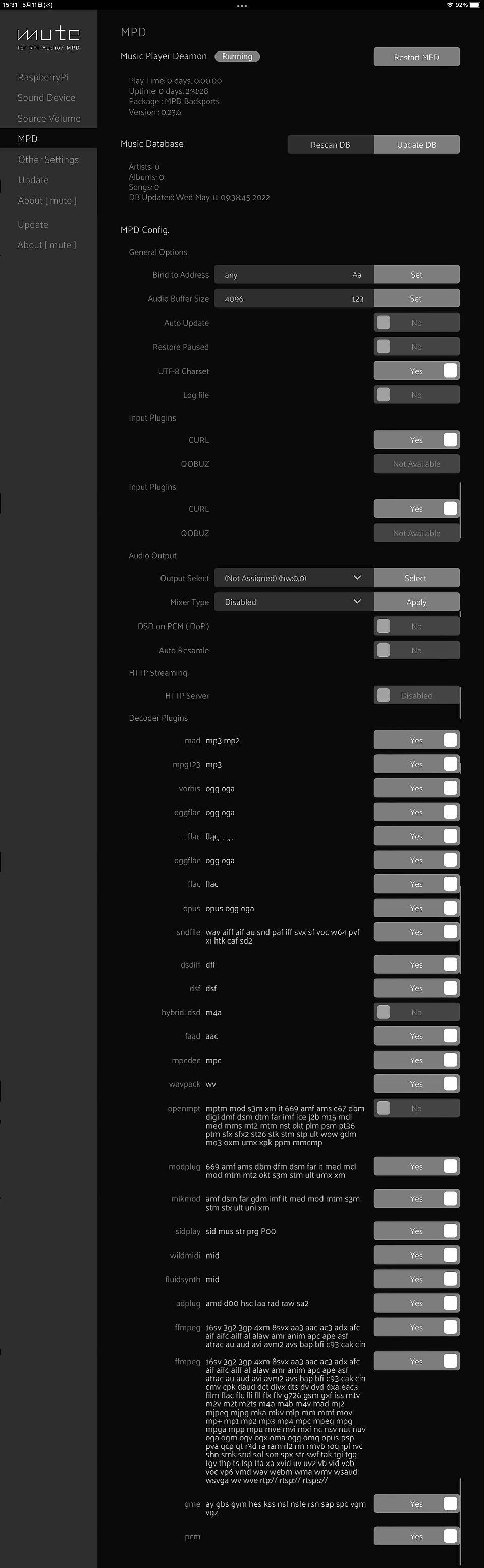Image resolution: width=484 pixels, height=1568 pixels.
Task: Switch on Auto Resample
Action: pyautogui.click(x=416, y=650)
